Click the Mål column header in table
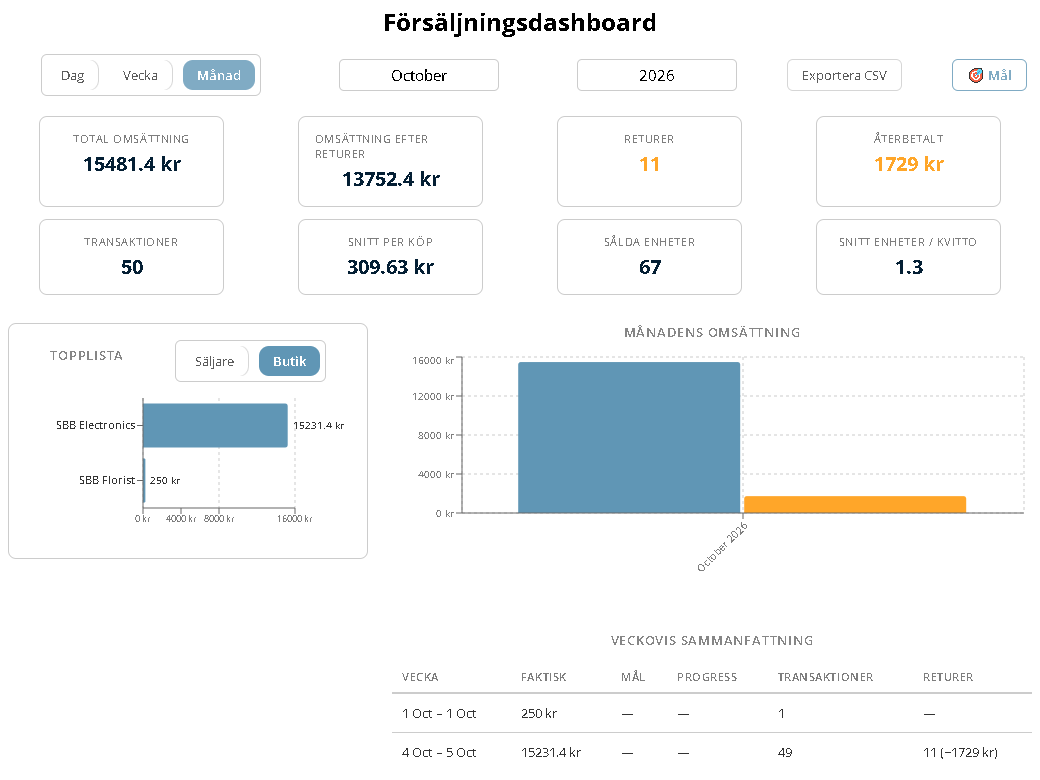 tap(633, 677)
